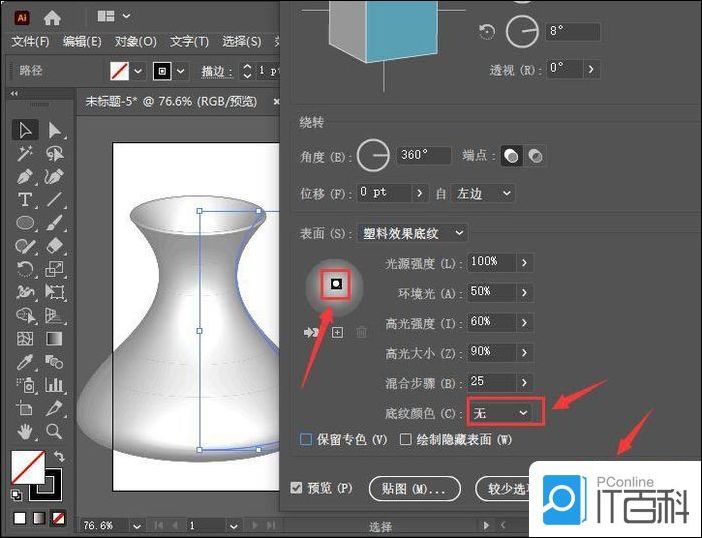Select the Artboard tool

[25, 408]
